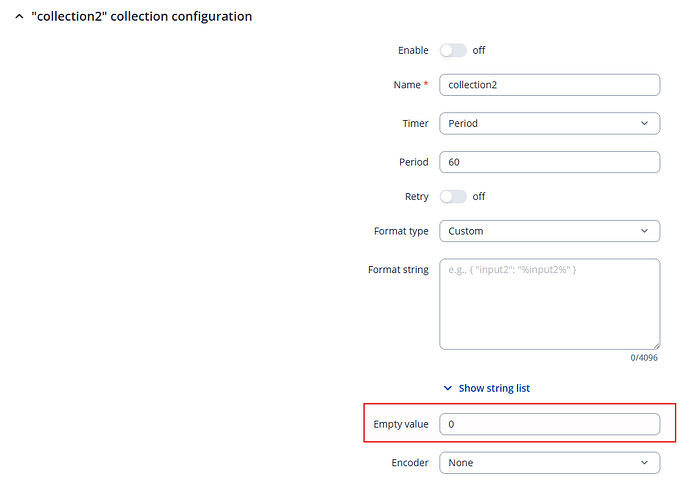Collapse the collection2 configuration section chevron

coord(19,17)
